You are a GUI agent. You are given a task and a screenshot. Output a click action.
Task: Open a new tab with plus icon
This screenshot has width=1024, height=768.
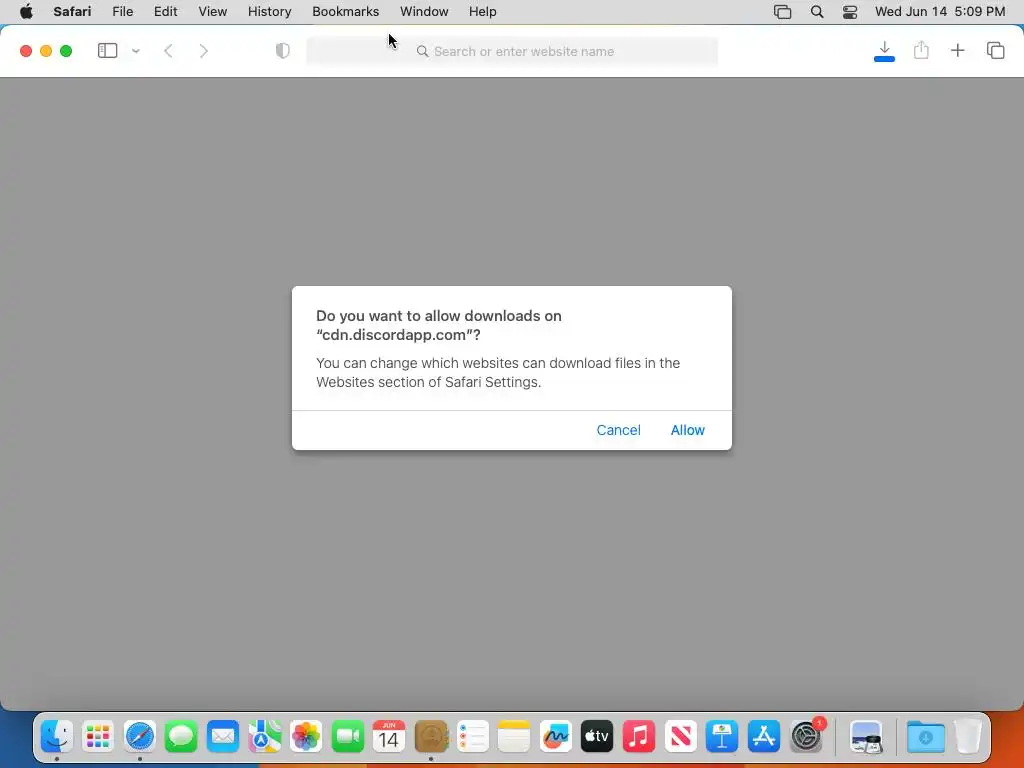(957, 50)
